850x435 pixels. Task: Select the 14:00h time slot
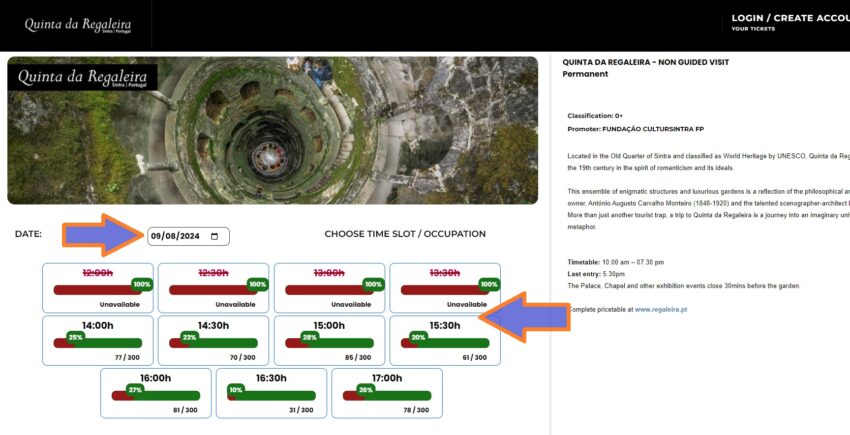[98, 341]
